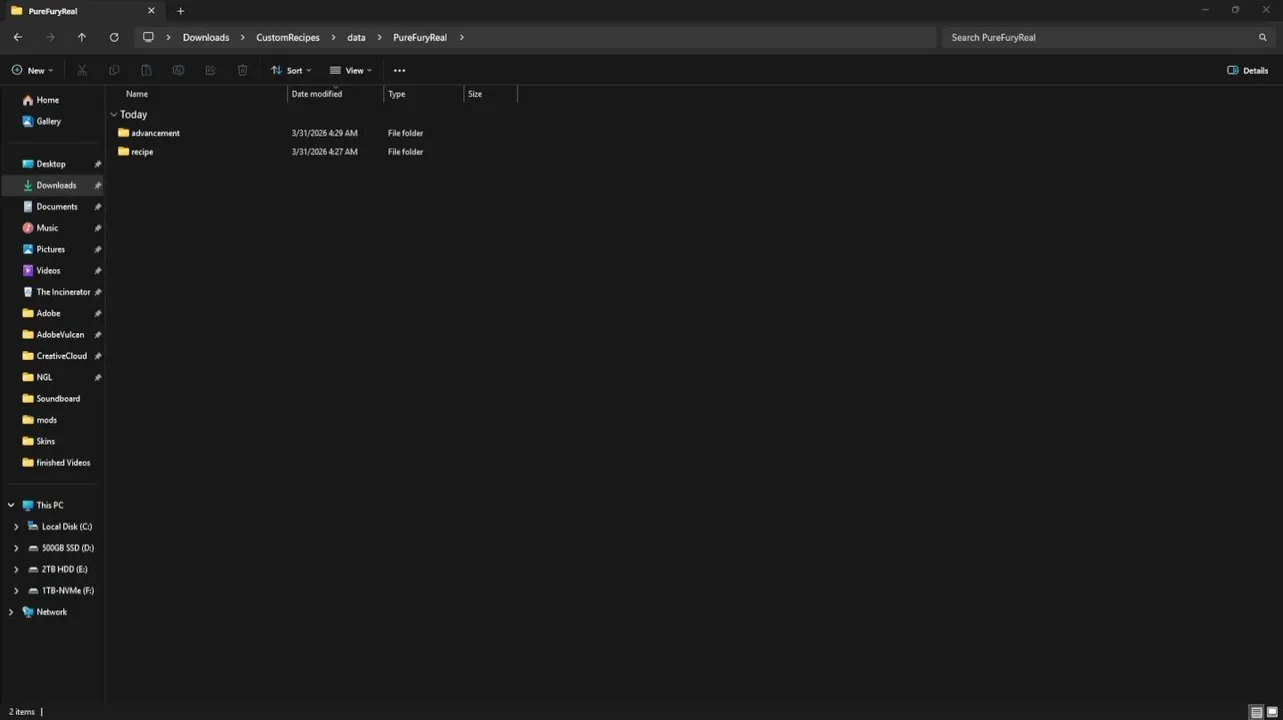Open the Sort dropdown menu
Image resolution: width=1283 pixels, height=720 pixels.
(291, 70)
